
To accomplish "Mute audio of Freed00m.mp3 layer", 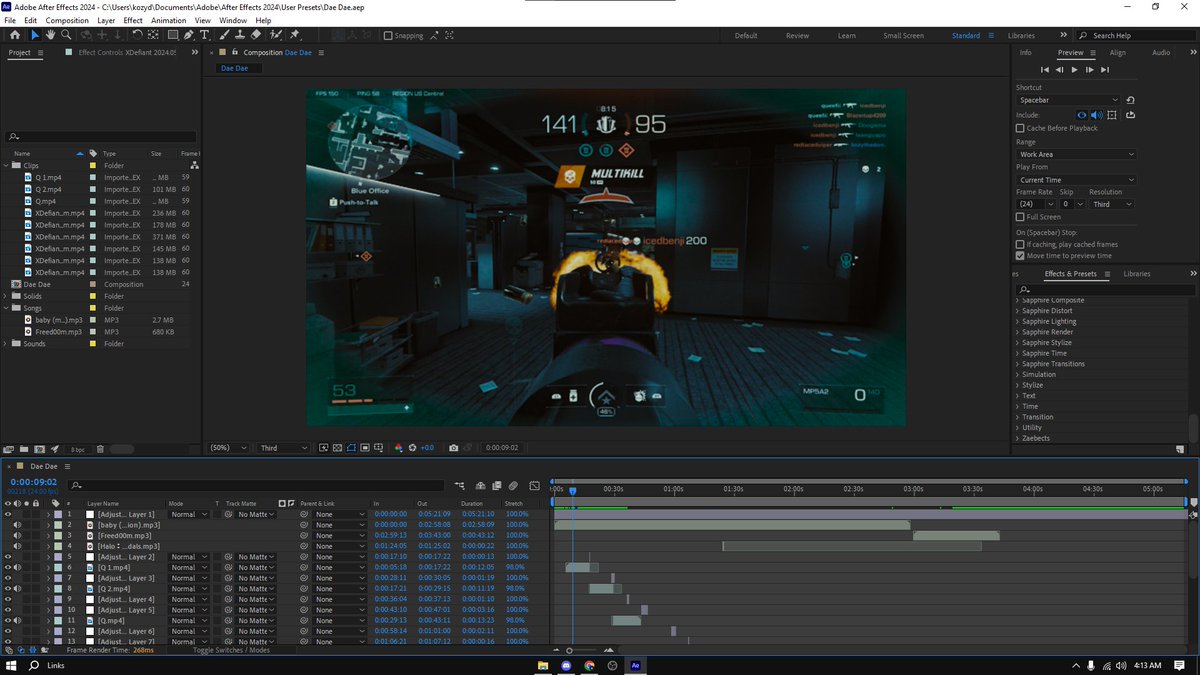I will pyautogui.click(x=18, y=535).
